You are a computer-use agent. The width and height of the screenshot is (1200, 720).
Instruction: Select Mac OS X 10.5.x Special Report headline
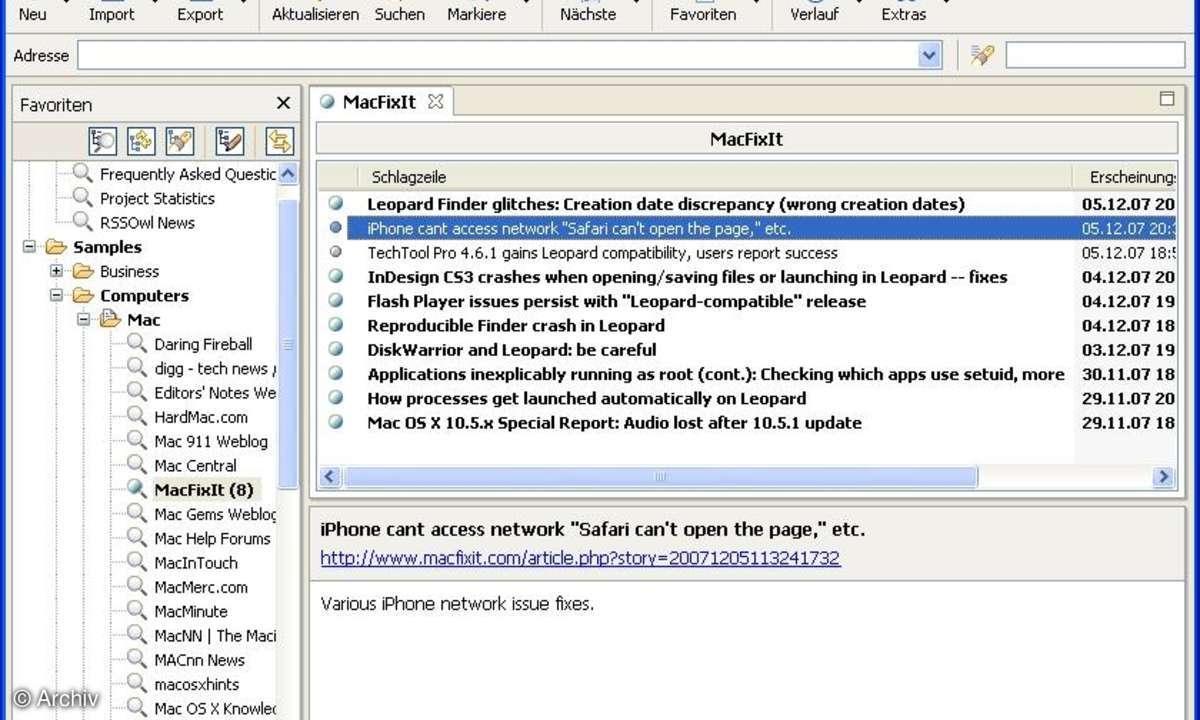point(614,422)
